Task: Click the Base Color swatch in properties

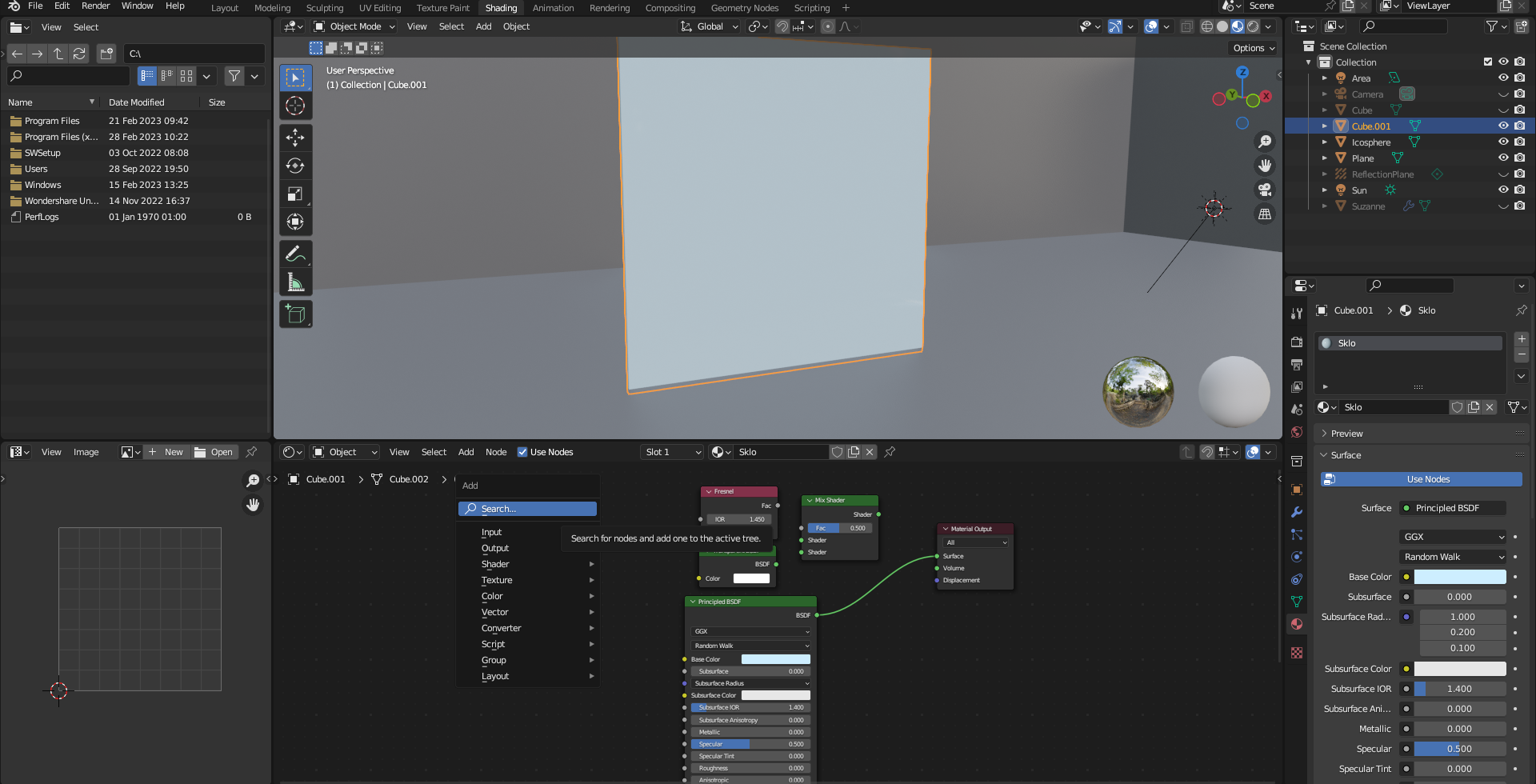Action: click(x=1459, y=577)
